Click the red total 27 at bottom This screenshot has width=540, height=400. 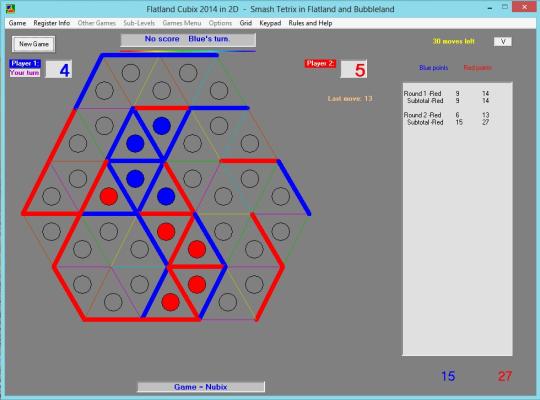coord(505,376)
